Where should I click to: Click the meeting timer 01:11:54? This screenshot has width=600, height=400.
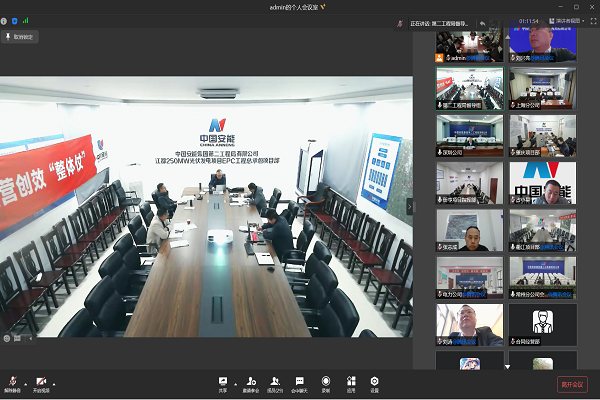(x=528, y=21)
